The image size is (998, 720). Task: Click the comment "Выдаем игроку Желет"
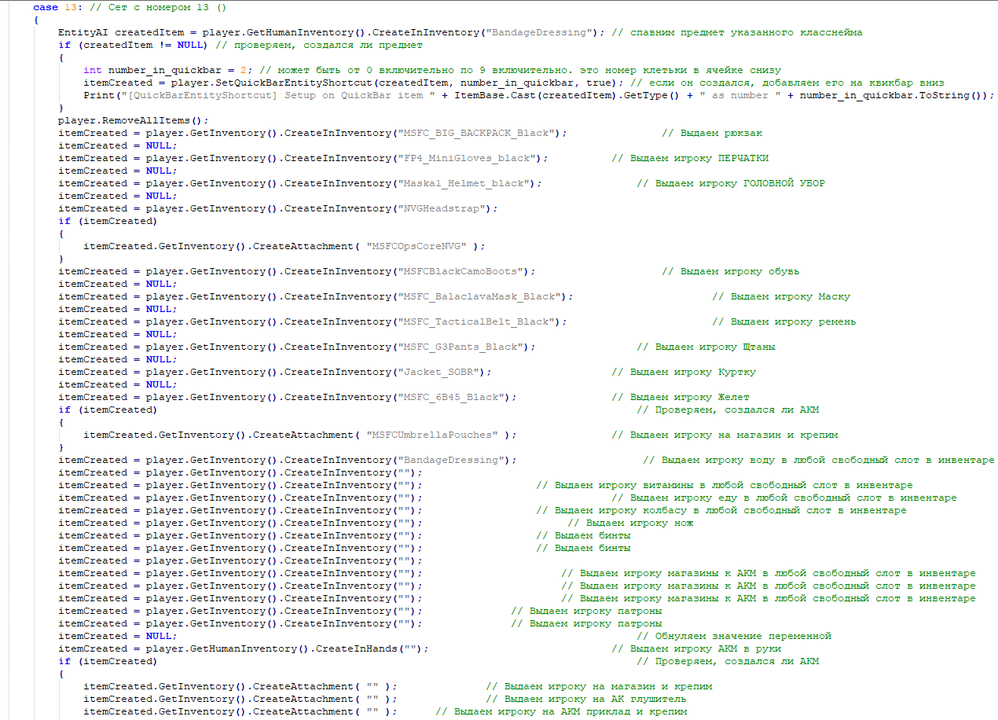680,397
